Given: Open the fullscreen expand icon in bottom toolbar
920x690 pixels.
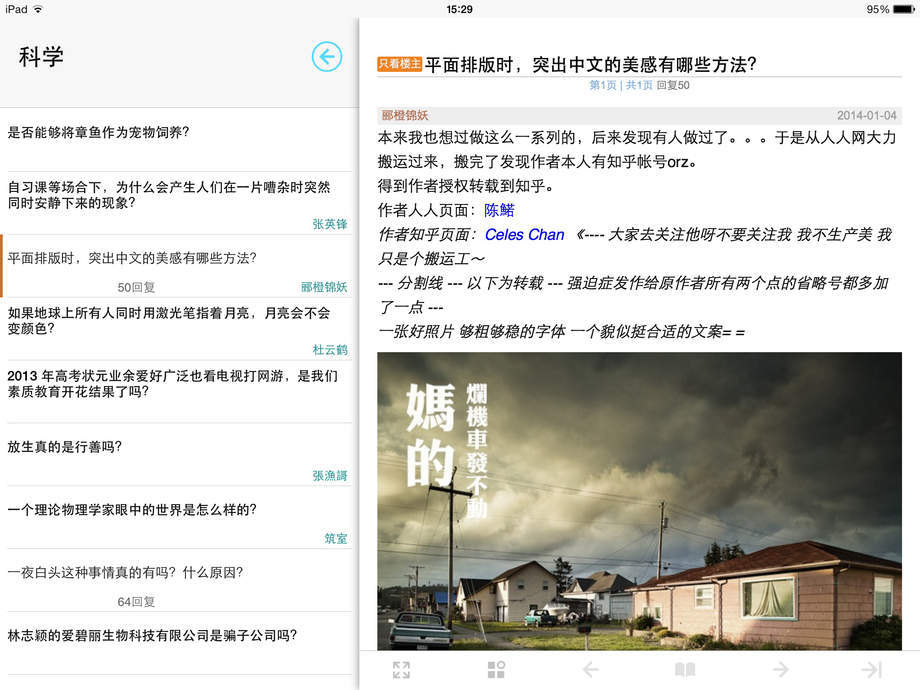Looking at the screenshot, I should coord(401,669).
